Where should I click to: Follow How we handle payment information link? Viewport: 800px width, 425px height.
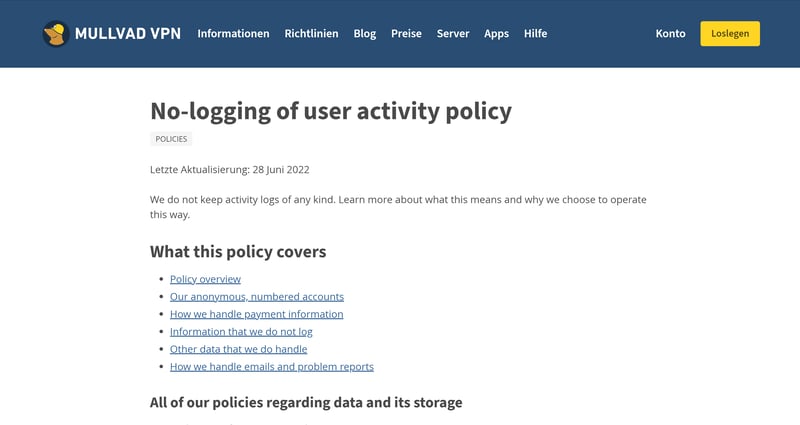pos(256,314)
